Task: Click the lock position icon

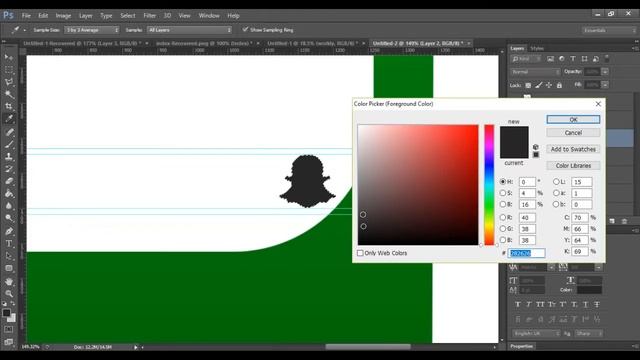Action: pyautogui.click(x=549, y=85)
